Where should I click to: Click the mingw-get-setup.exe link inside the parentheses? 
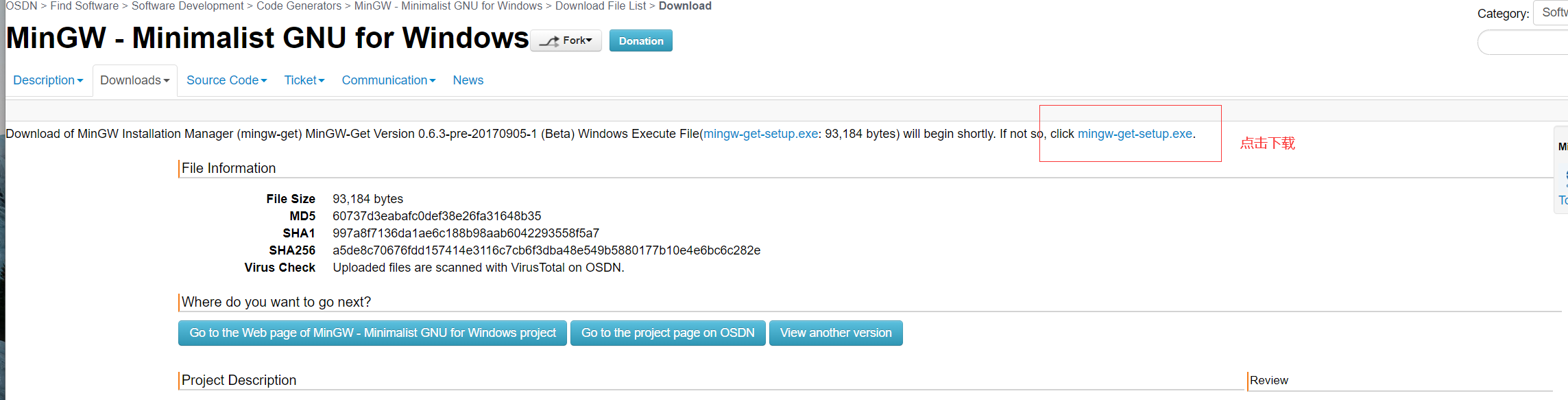click(x=761, y=134)
